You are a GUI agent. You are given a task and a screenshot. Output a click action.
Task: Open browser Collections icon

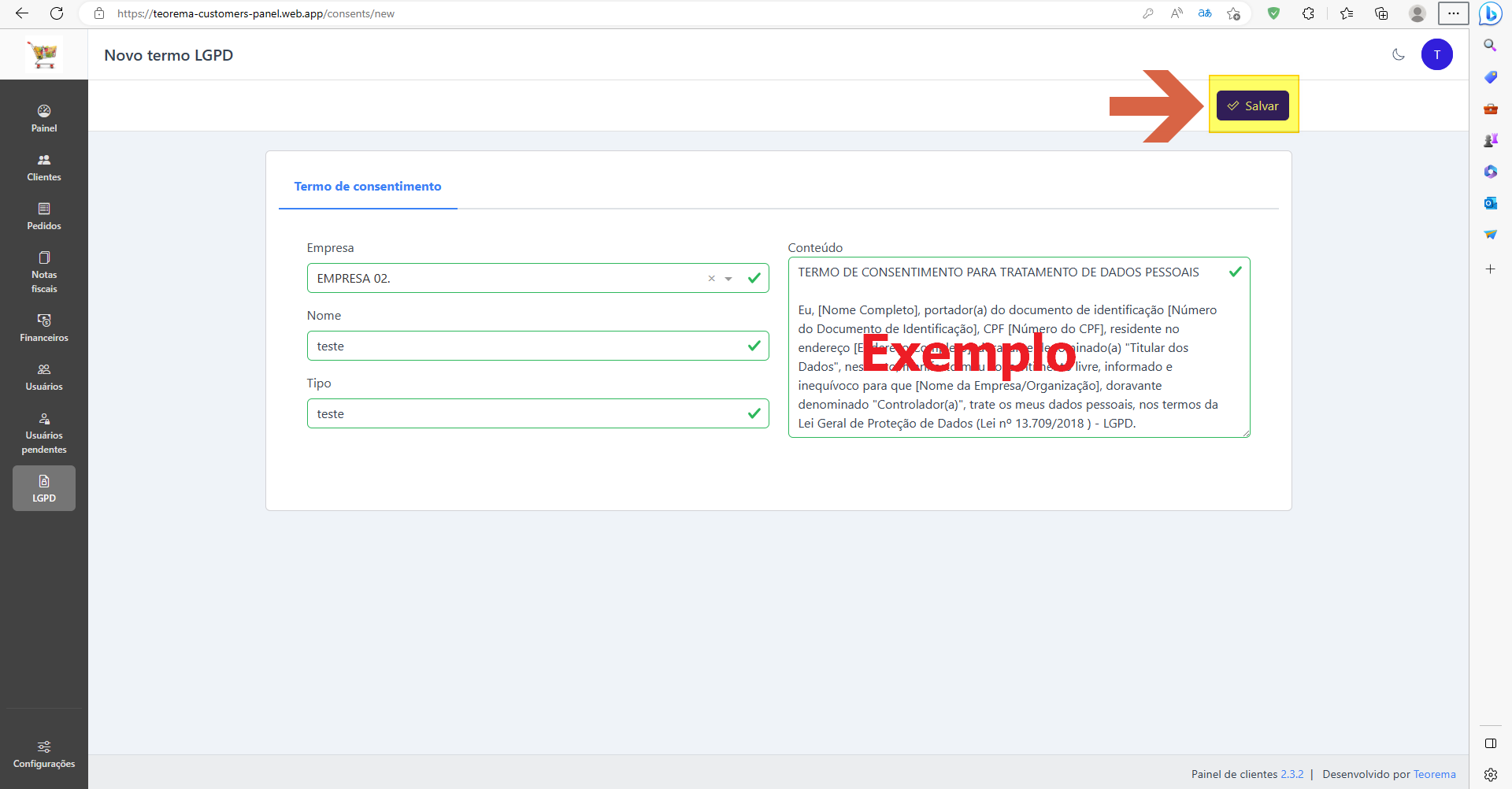1381,13
